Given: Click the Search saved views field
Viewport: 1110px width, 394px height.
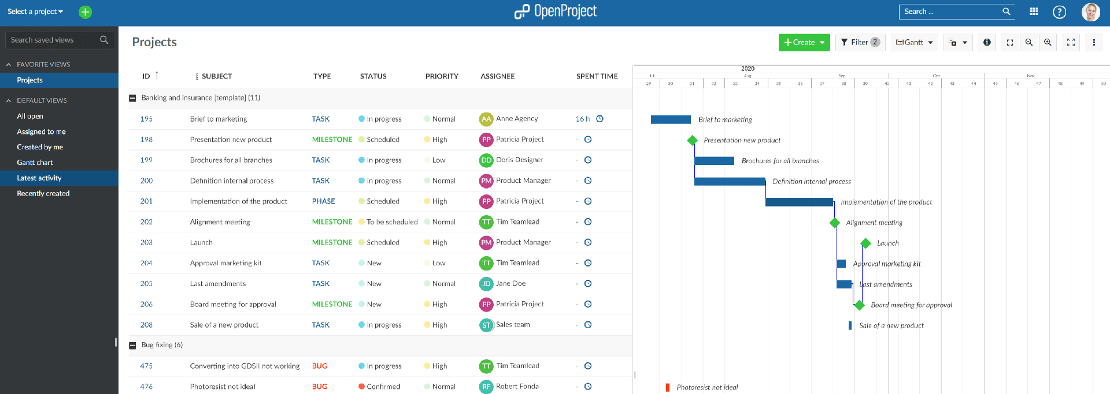Looking at the screenshot, I should click(x=59, y=40).
